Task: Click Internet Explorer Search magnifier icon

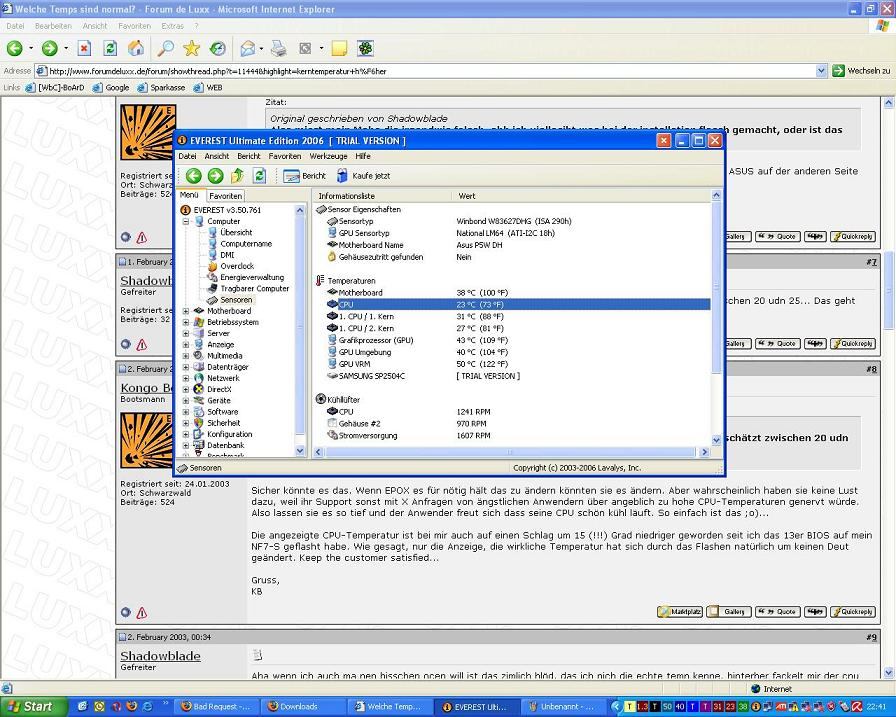Action: [166, 49]
